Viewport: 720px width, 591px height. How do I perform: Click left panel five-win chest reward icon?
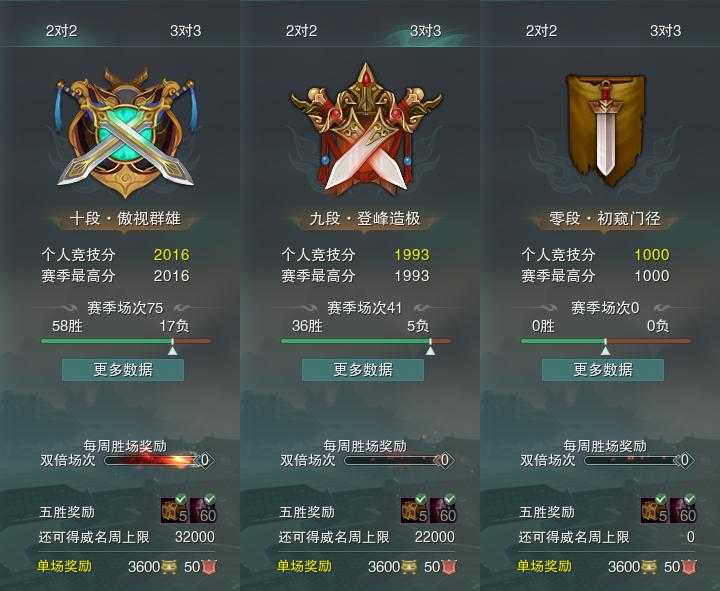pos(174,510)
